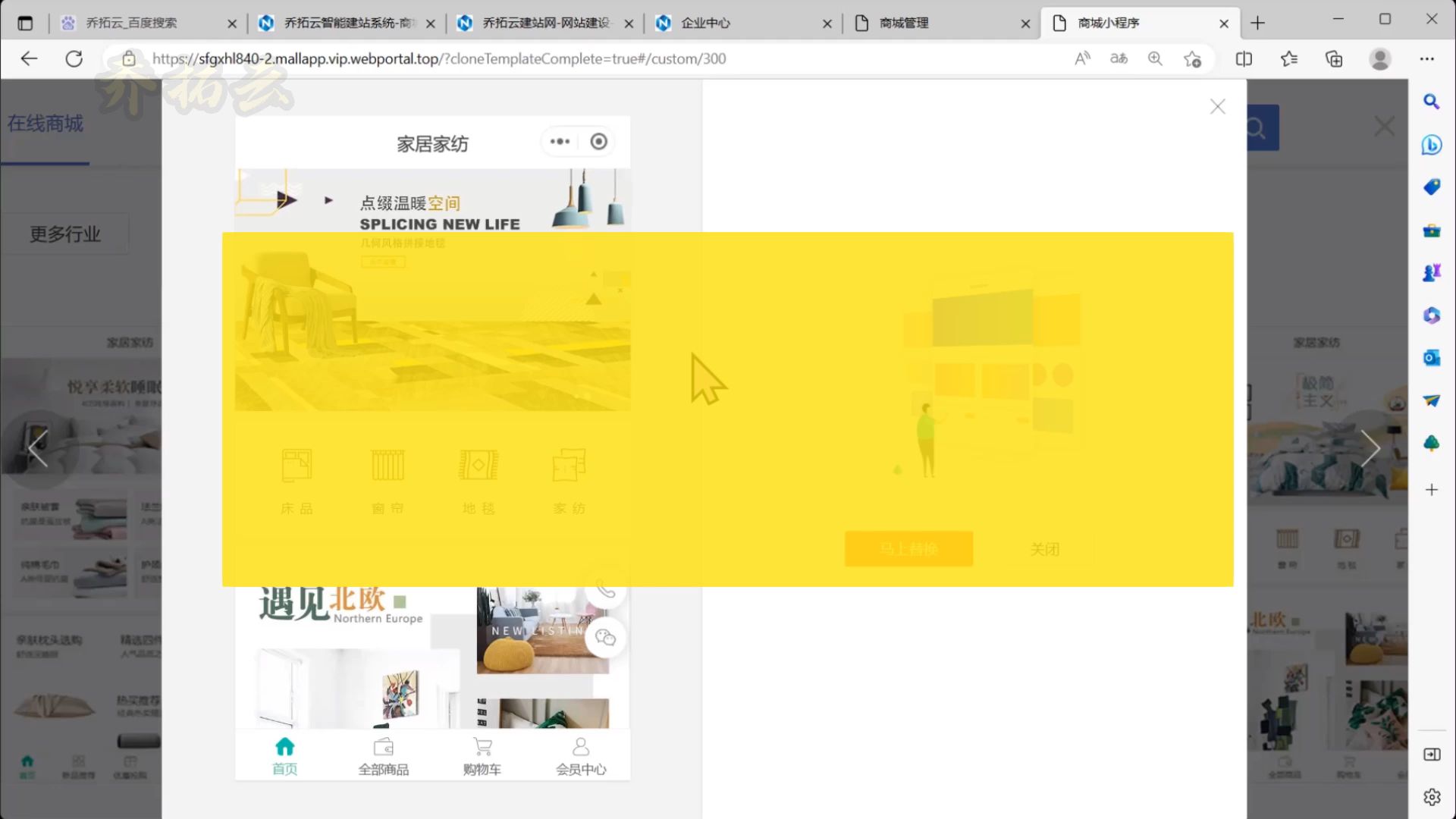Switch to 乔拓云_百度搜索 tab
Image resolution: width=1456 pixels, height=819 pixels.
pyautogui.click(x=149, y=24)
